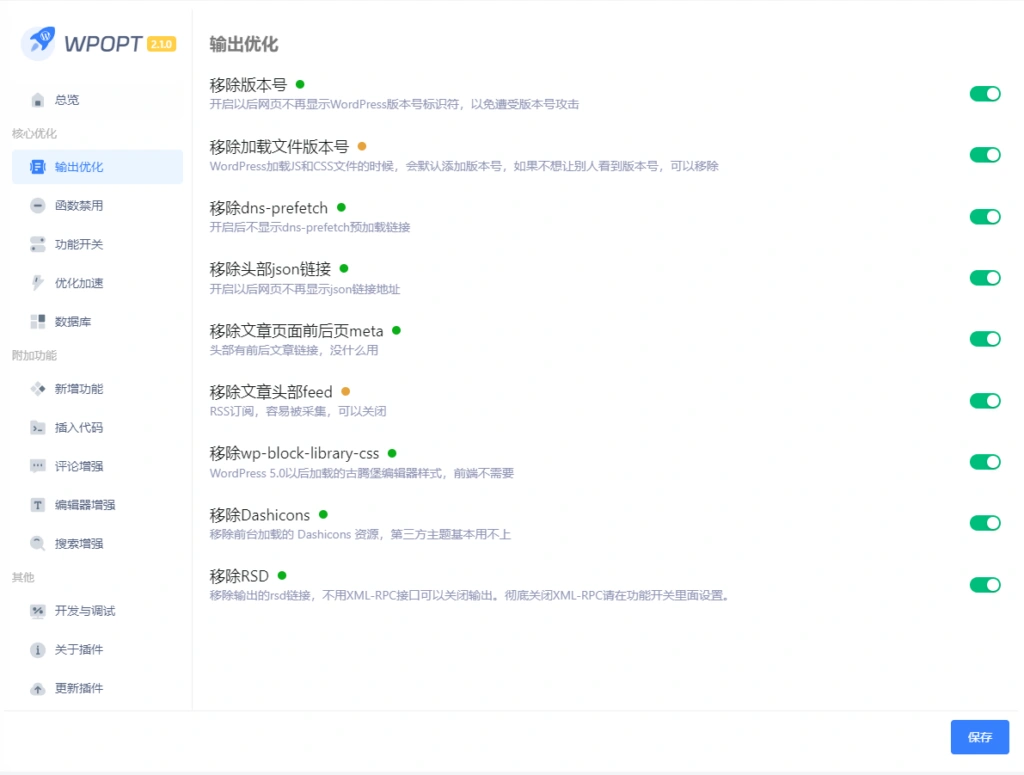Click the 编辑器增强 T icon
This screenshot has width=1024, height=775.
click(x=38, y=505)
